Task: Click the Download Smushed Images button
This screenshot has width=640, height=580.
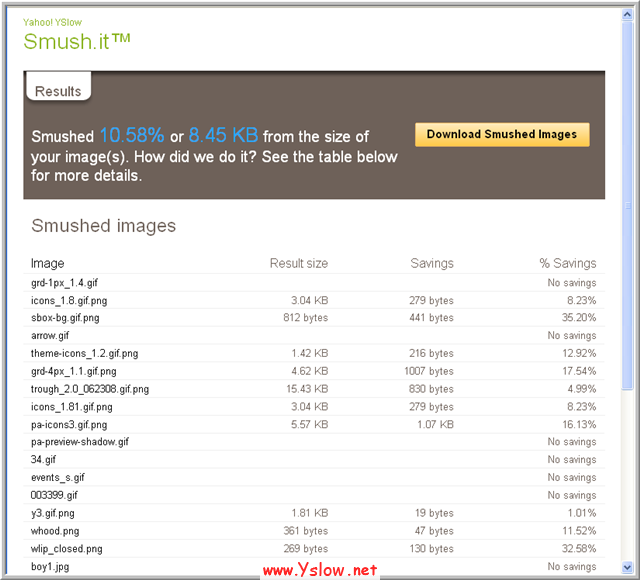Action: 502,134
